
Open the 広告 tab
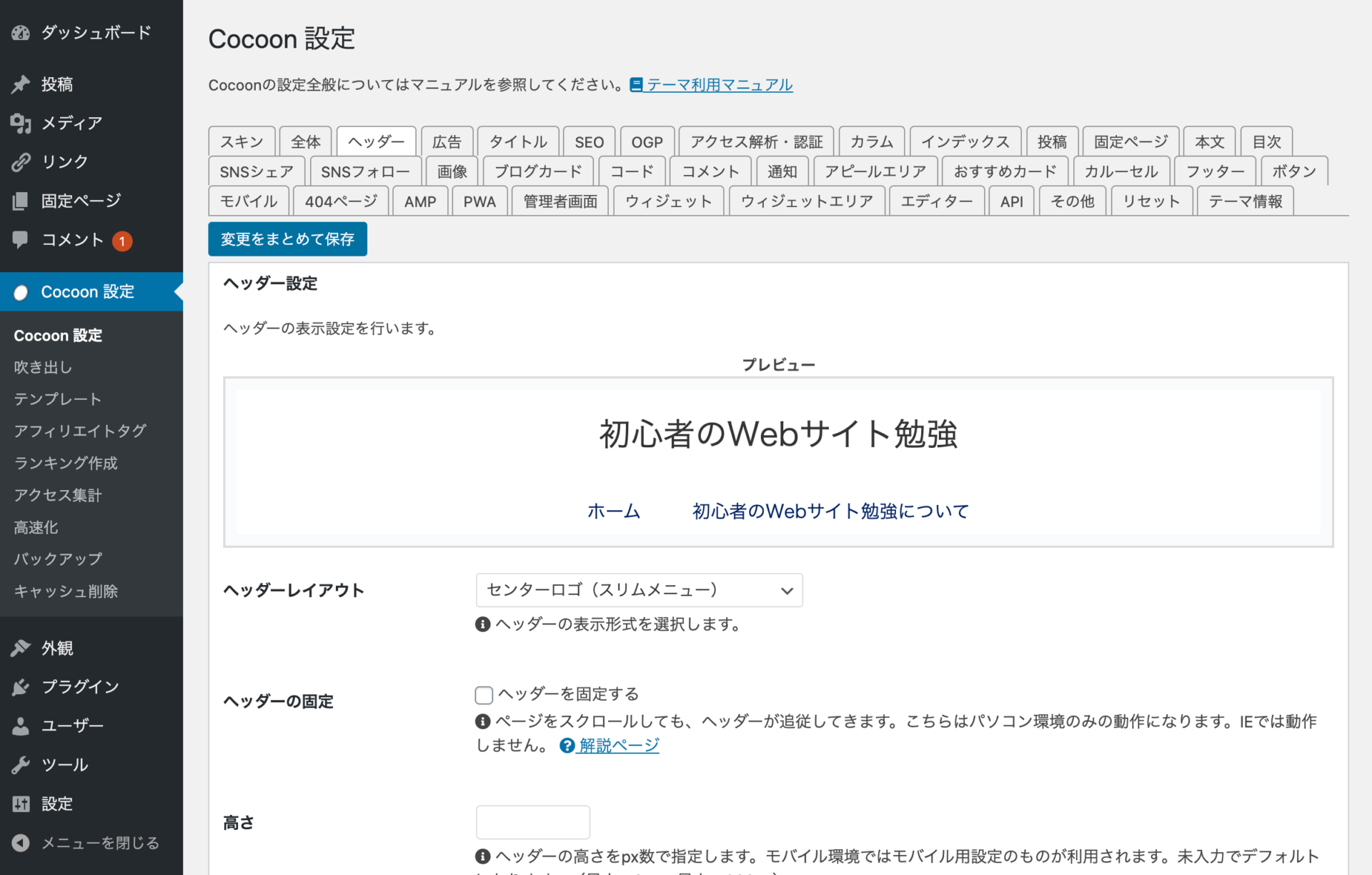point(447,141)
